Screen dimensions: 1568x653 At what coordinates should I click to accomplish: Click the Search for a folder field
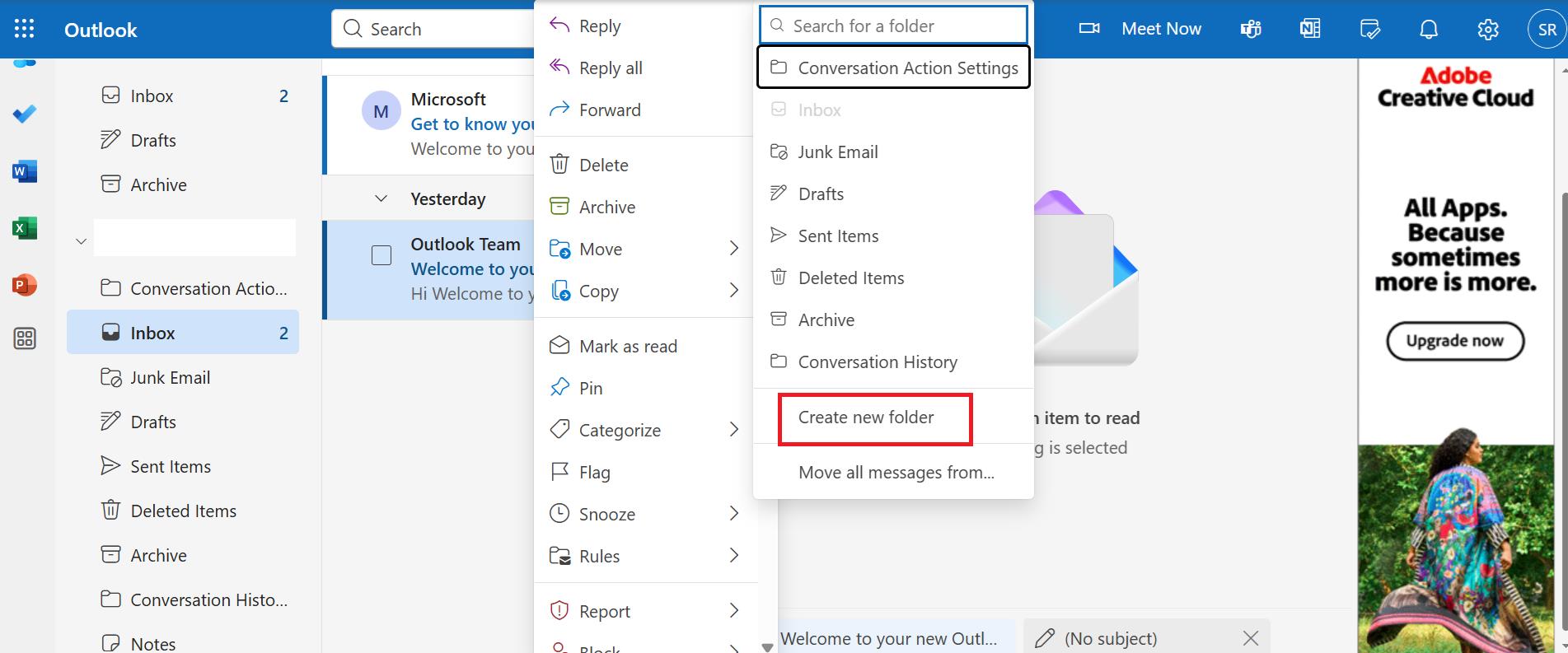[893, 26]
